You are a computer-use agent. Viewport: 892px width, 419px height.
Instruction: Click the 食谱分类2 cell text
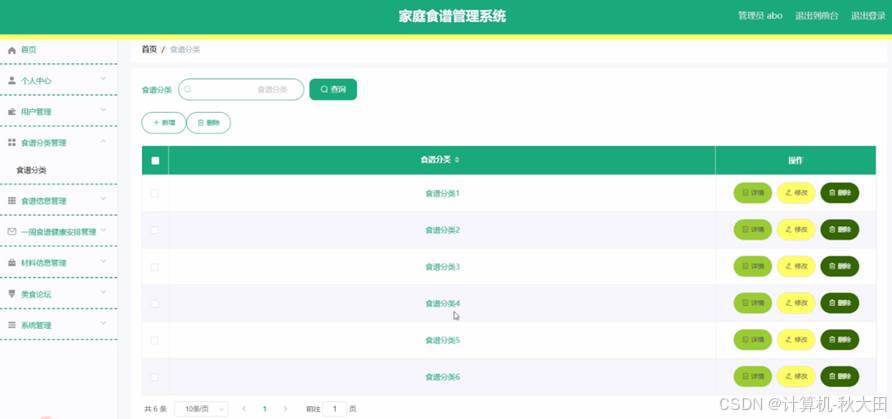443,230
